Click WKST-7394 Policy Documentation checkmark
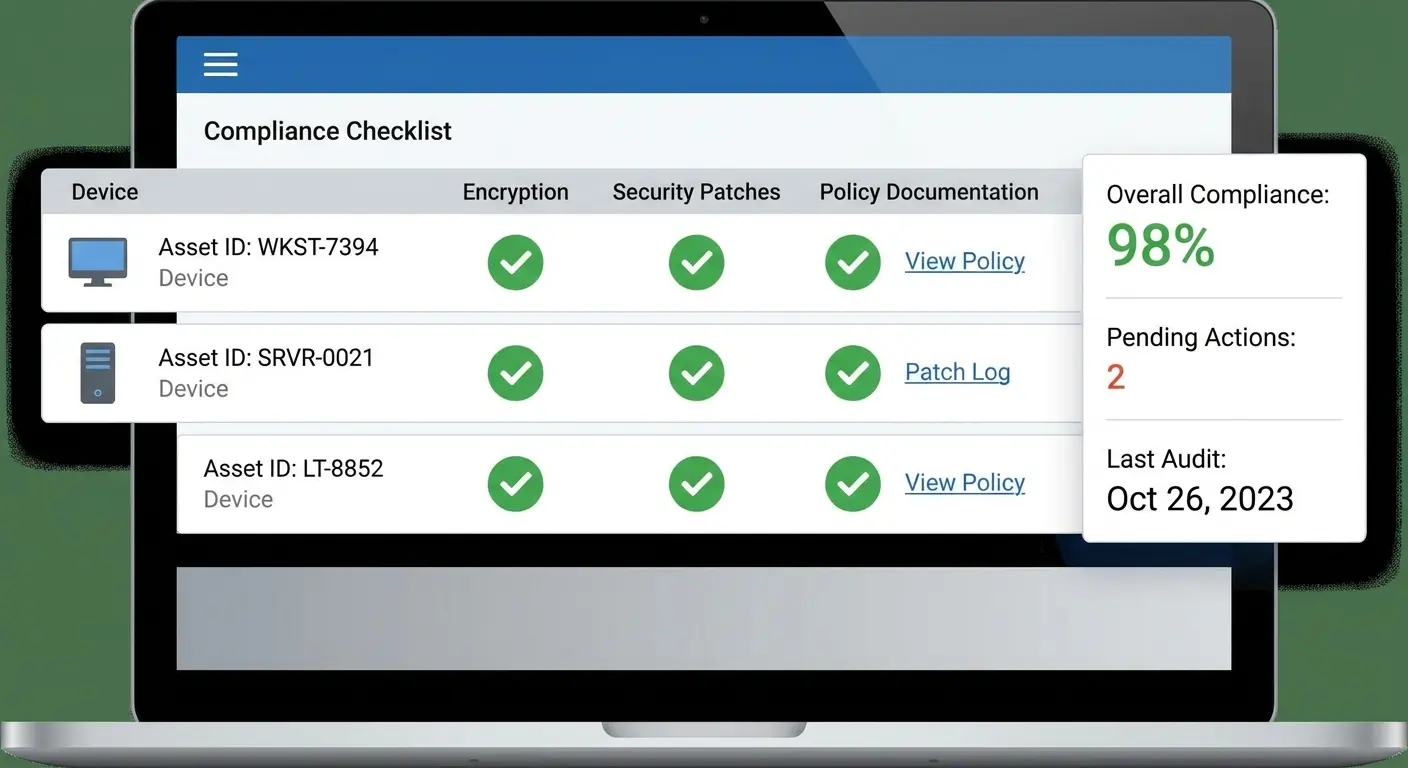Viewport: 1408px width, 768px height. tap(852, 262)
